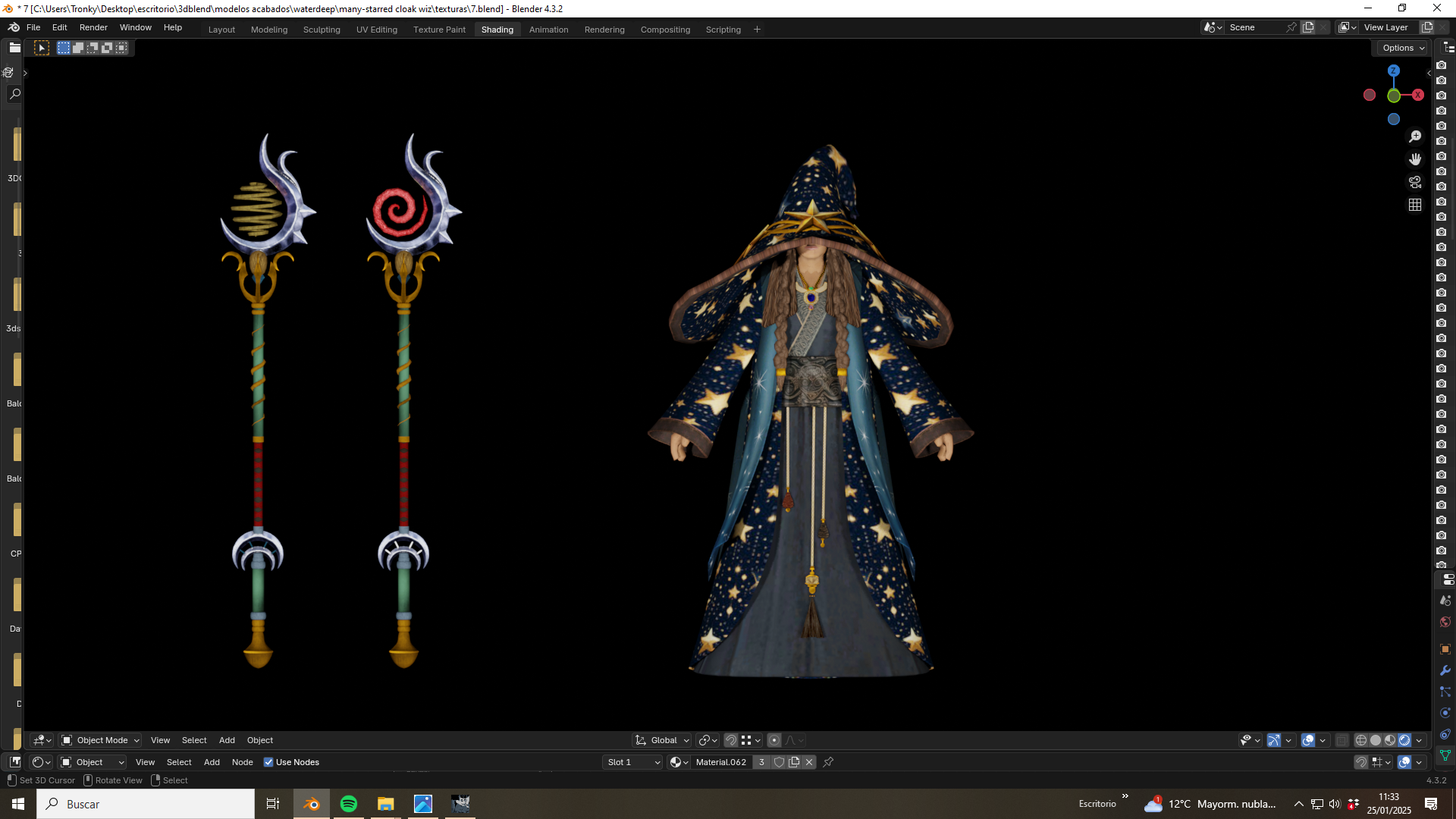Screen dimensions: 1456x819
Task: Open the Object Mode dropdown
Action: (x=101, y=740)
